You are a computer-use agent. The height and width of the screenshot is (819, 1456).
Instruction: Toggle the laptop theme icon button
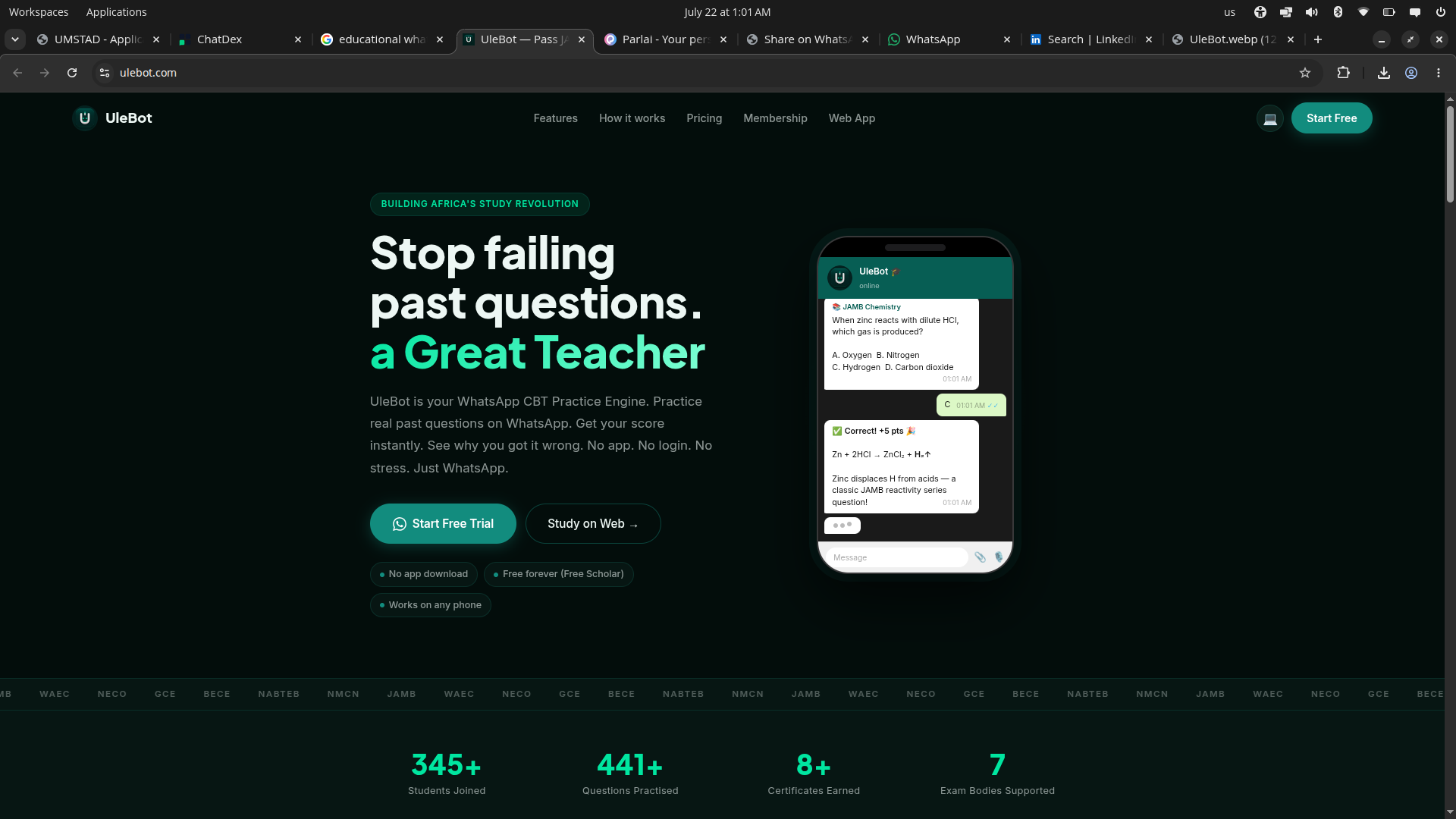point(1270,118)
